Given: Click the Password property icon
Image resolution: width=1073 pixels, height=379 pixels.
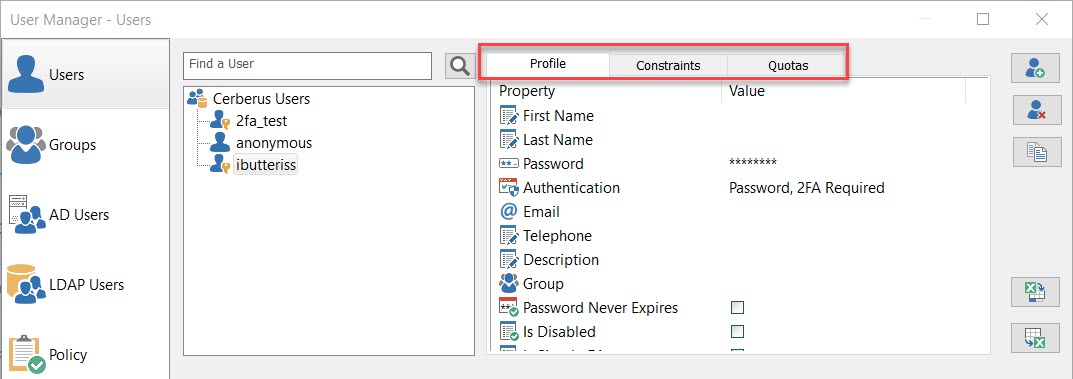Looking at the screenshot, I should click(509, 164).
